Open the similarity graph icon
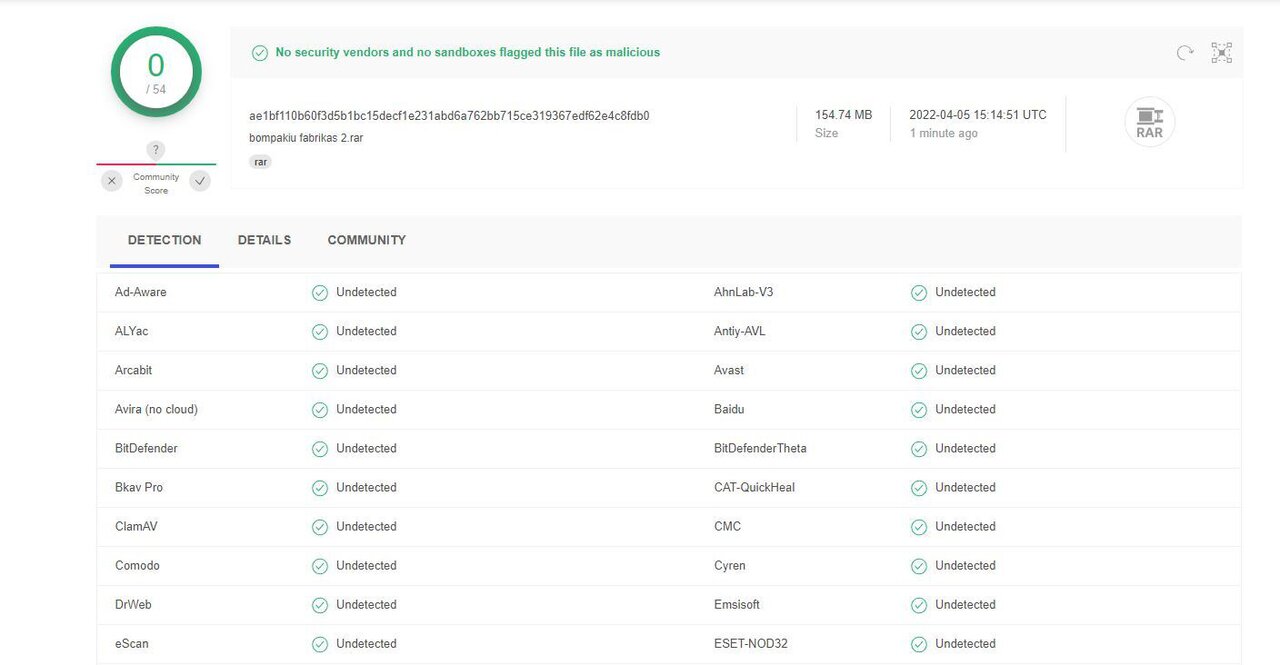1280x665 pixels. (1221, 53)
